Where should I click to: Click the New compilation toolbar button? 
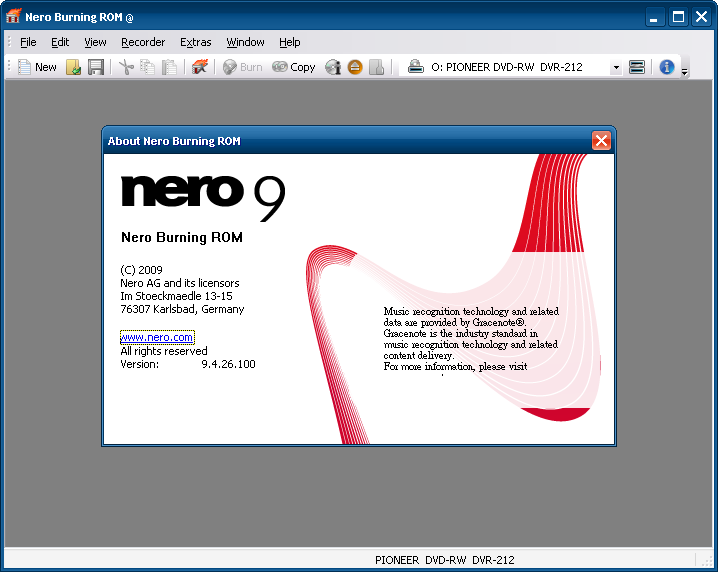37,67
